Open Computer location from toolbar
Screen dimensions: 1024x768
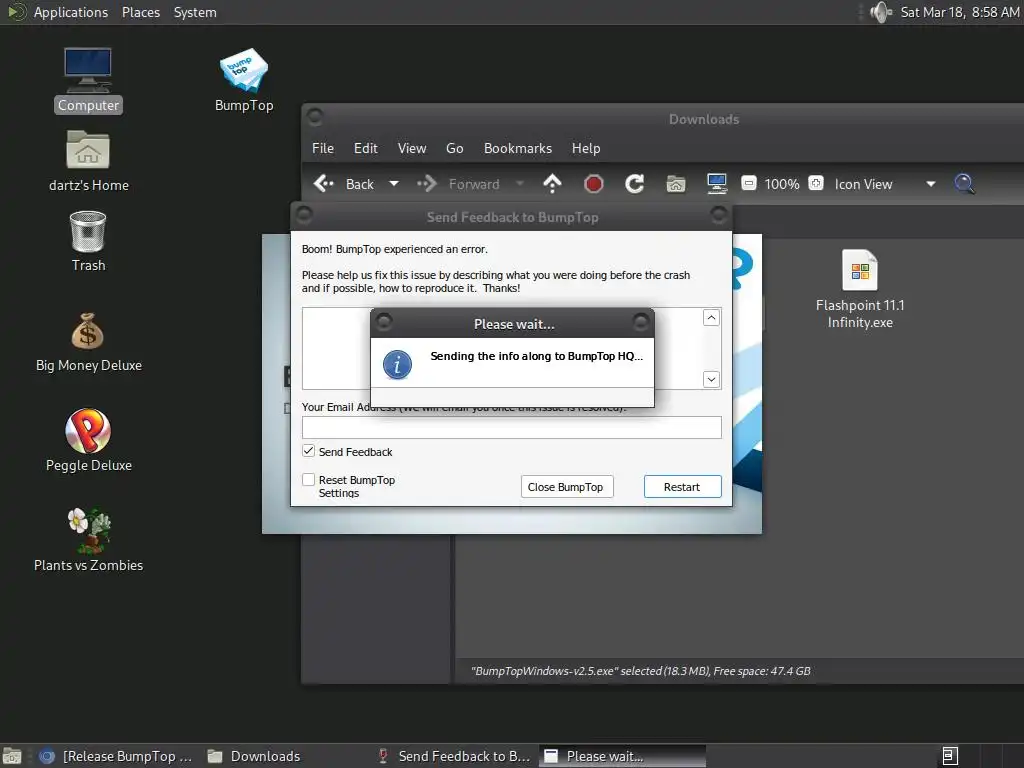[x=717, y=184]
